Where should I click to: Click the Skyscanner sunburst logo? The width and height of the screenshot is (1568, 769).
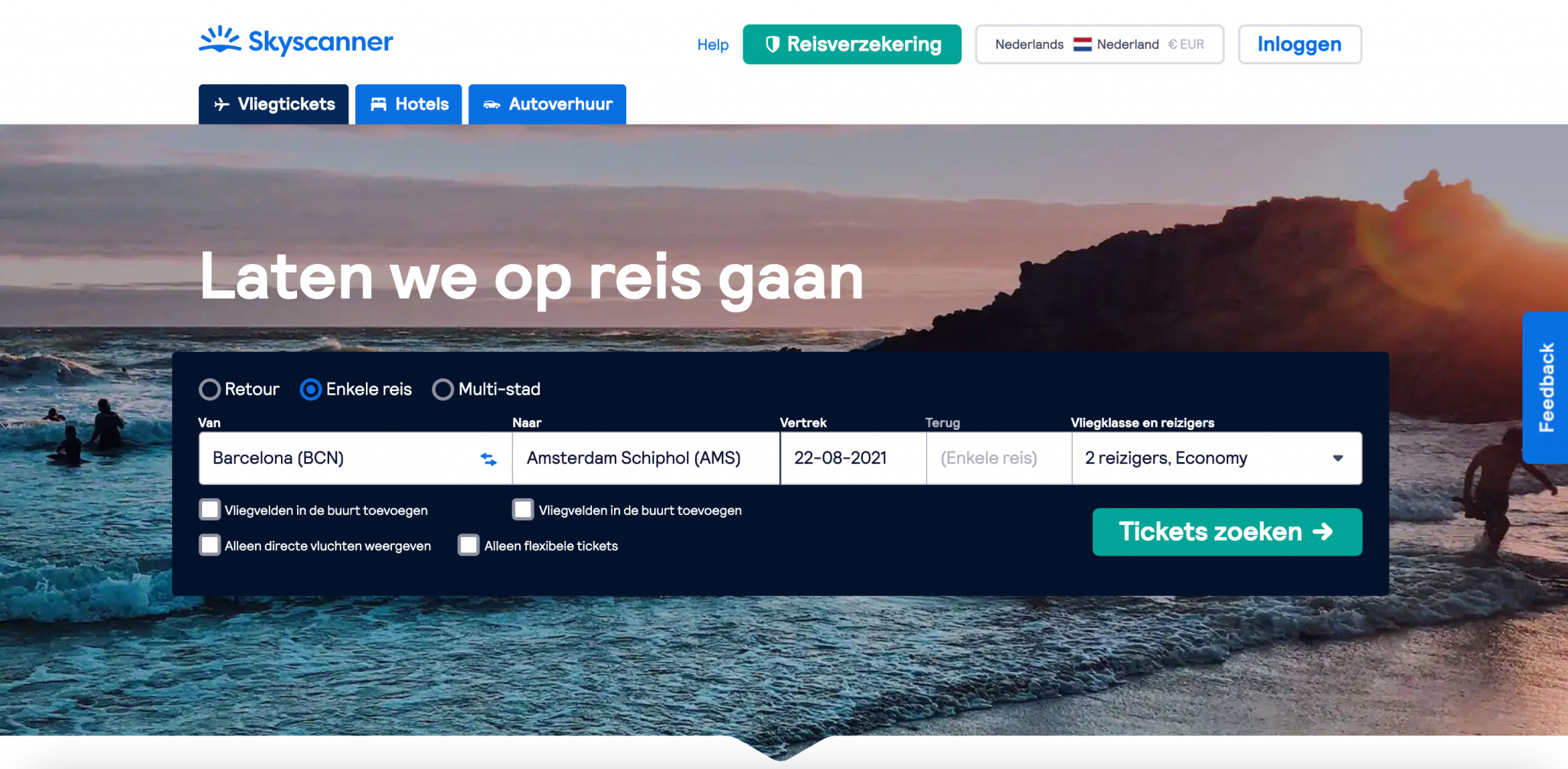point(220,40)
